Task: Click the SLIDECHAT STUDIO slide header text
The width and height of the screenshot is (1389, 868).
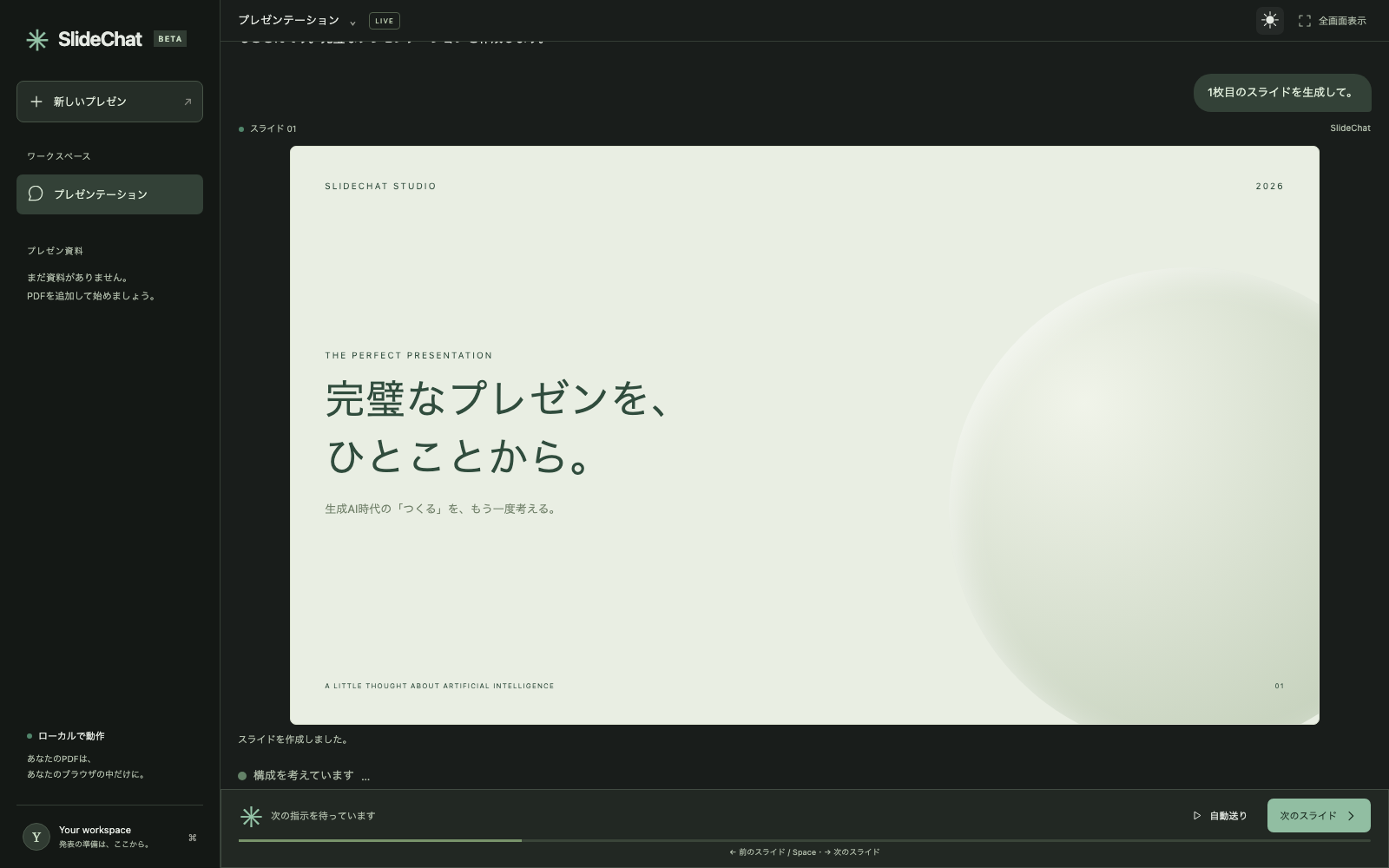Action: point(380,187)
